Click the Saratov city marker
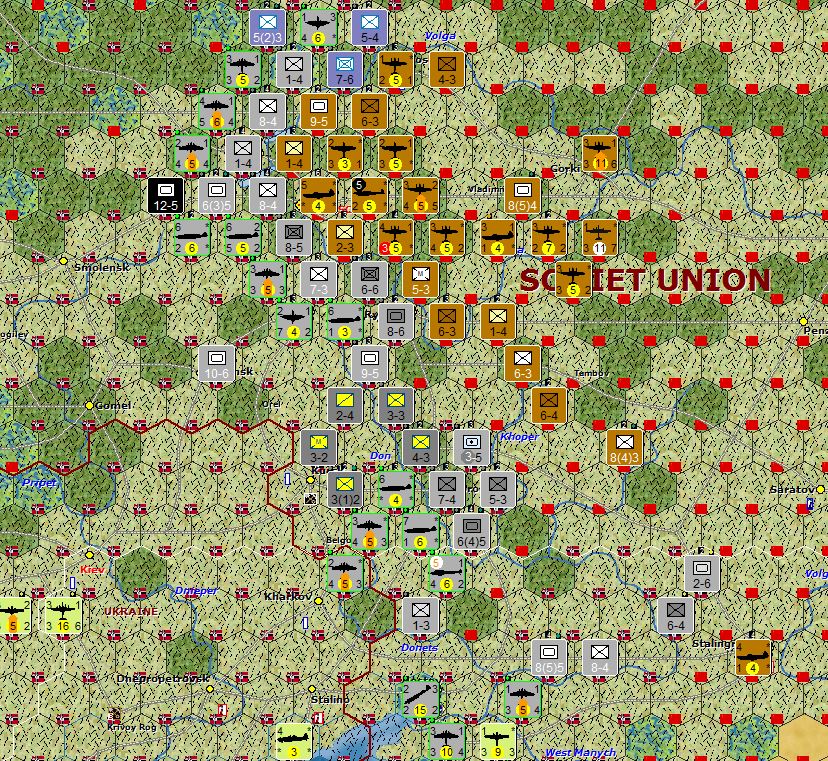Screen dimensions: 828x761 click(x=820, y=490)
